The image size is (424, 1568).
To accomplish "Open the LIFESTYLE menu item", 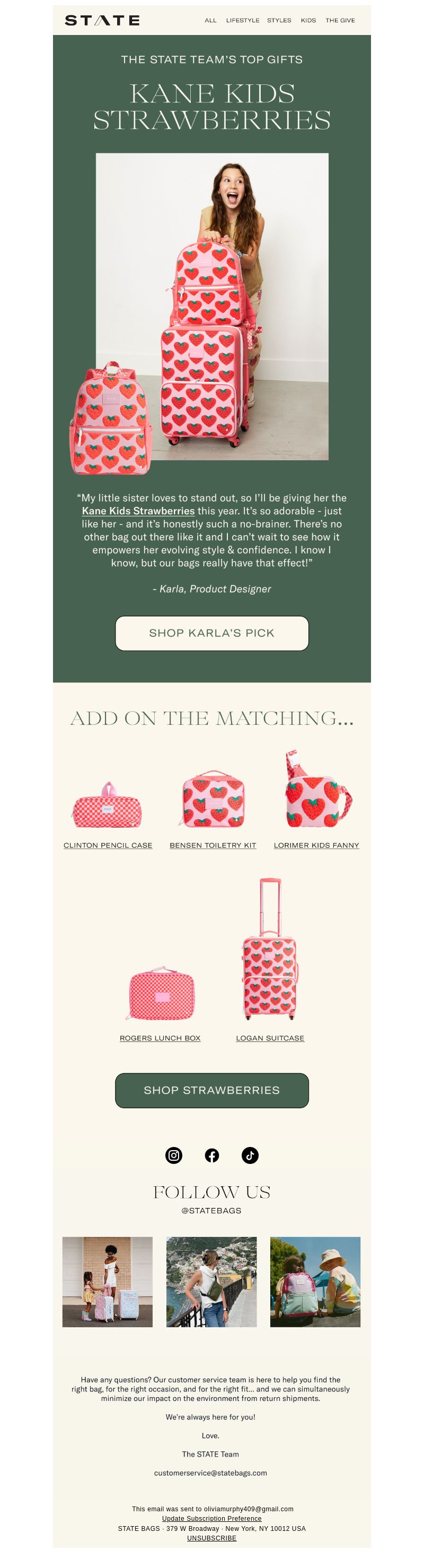I will [x=243, y=21].
